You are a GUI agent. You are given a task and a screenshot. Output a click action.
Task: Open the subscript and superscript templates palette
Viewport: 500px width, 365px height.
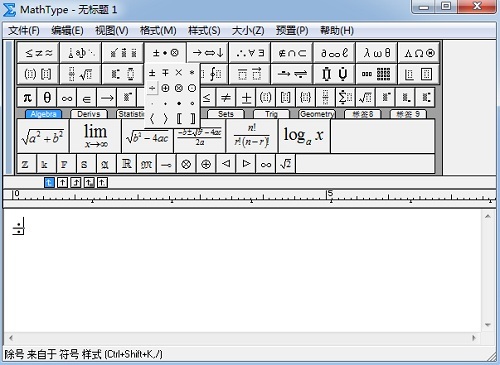(123, 74)
